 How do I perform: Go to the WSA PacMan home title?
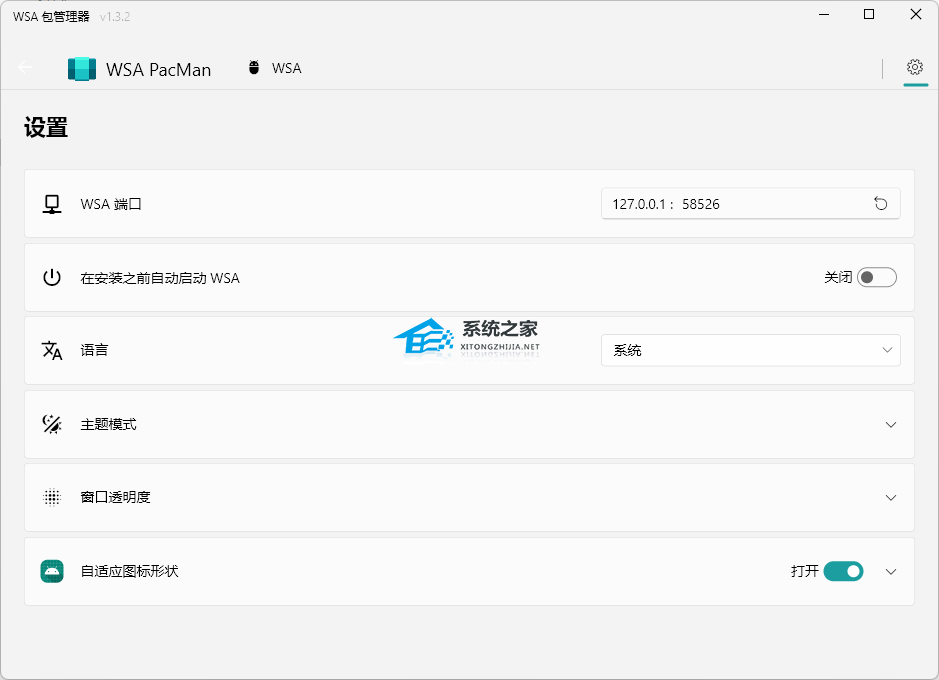[x=158, y=70]
